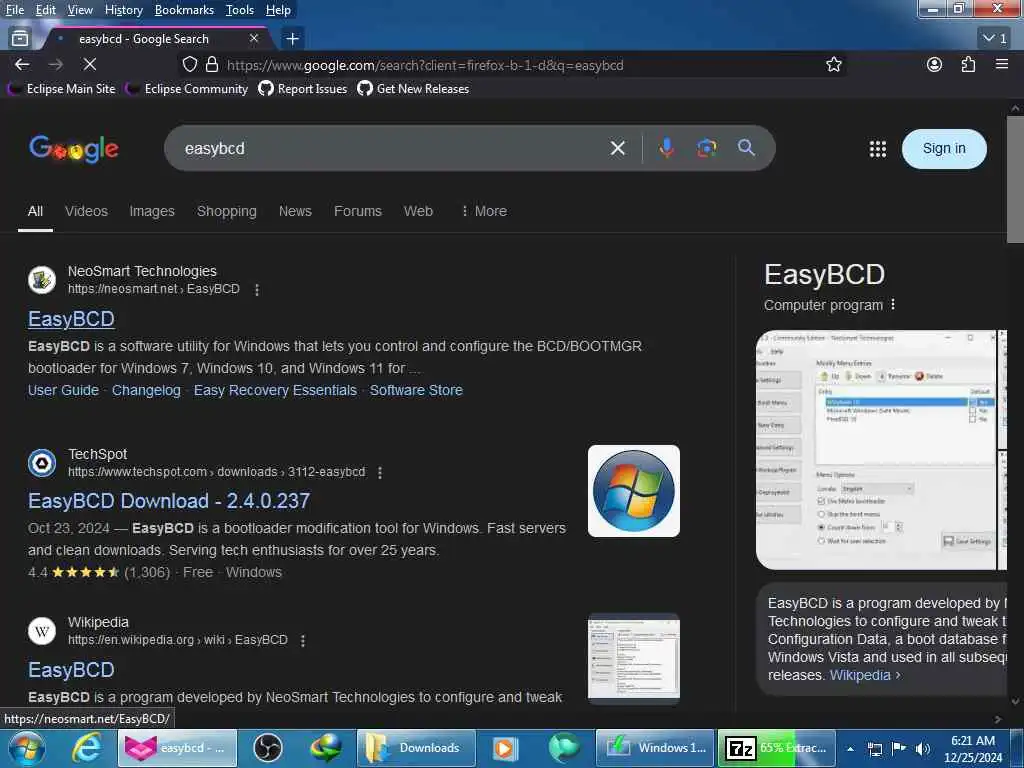List all tabs dropdown arrow
The image size is (1024, 768).
[x=995, y=39]
